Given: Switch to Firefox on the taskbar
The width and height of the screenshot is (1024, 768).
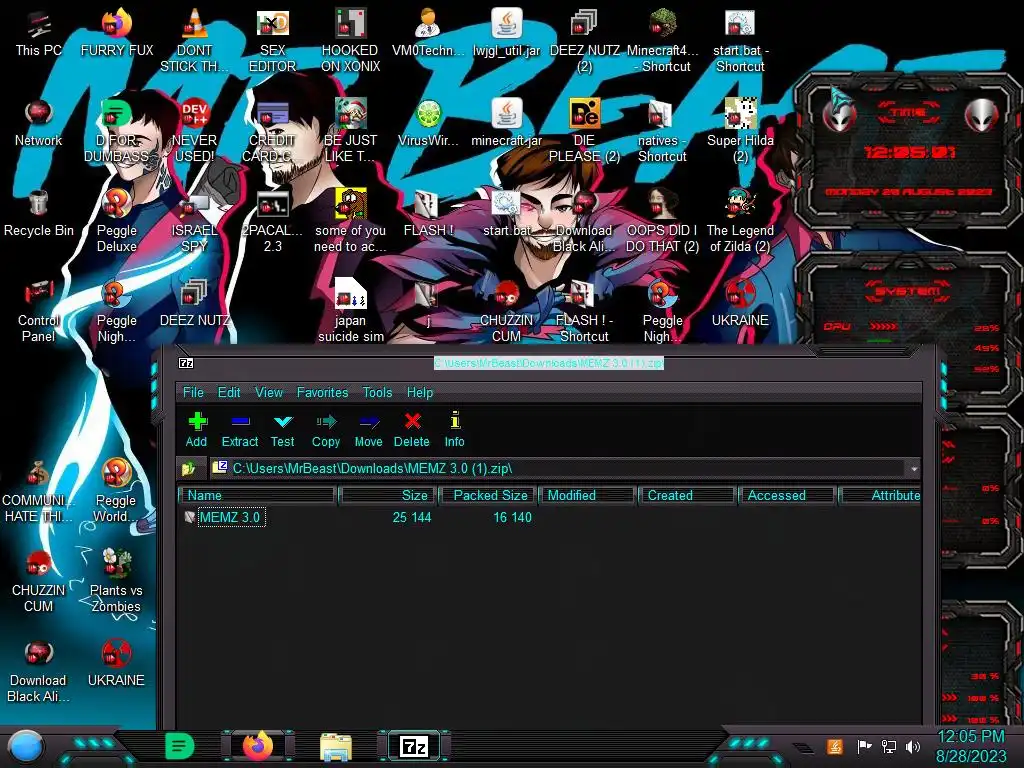Looking at the screenshot, I should (258, 746).
